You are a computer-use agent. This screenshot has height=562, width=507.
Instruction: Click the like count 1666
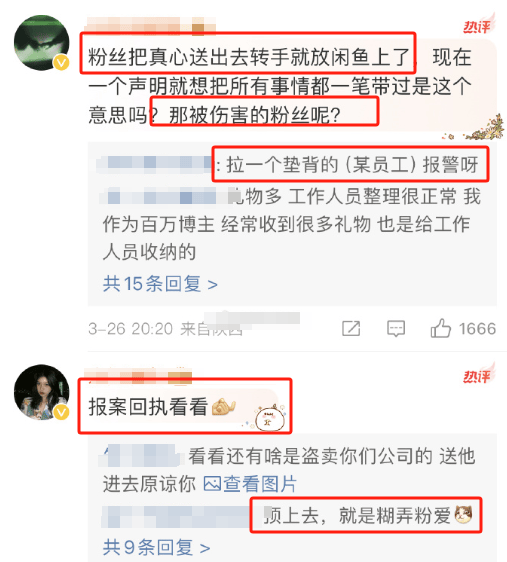477,329
